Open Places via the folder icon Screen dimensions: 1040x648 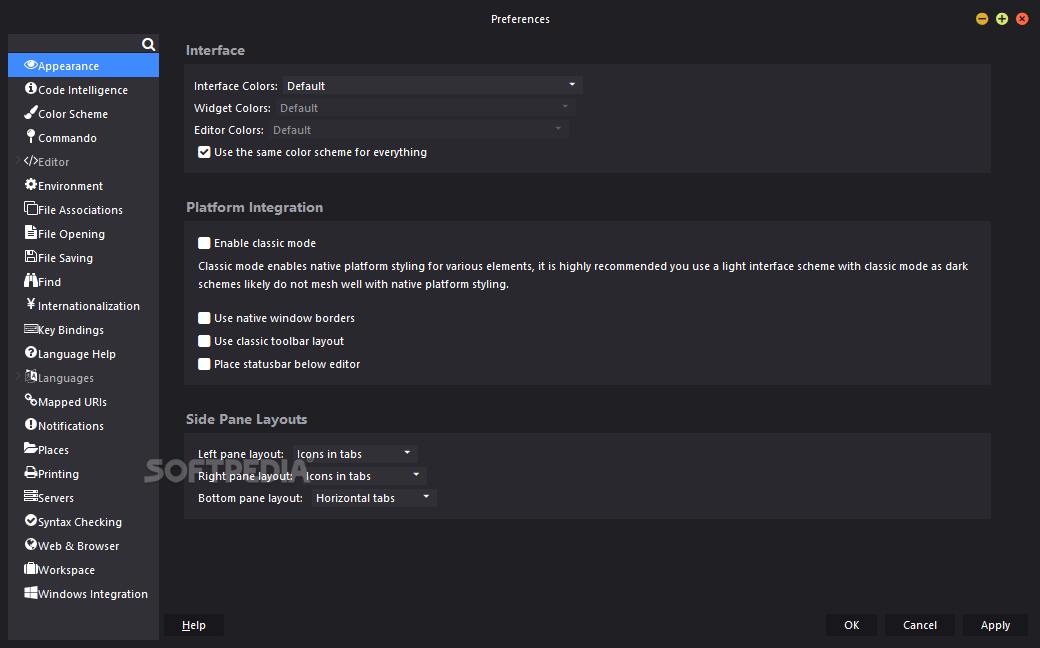point(29,449)
